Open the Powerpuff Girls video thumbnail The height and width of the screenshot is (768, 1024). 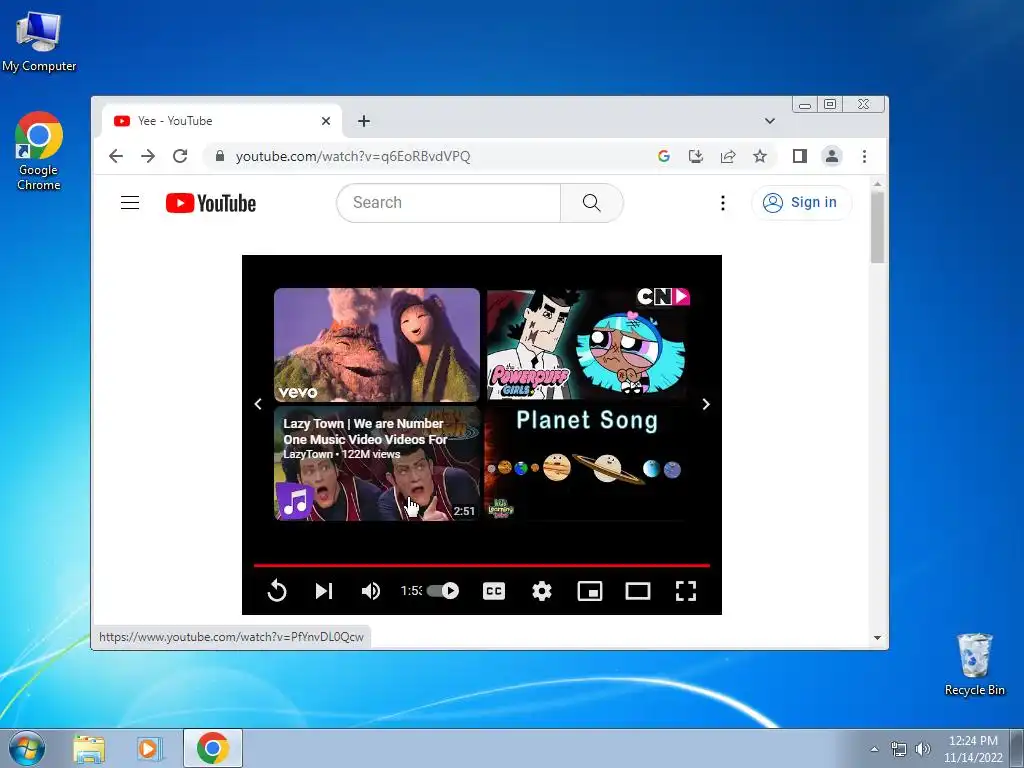pyautogui.click(x=588, y=345)
